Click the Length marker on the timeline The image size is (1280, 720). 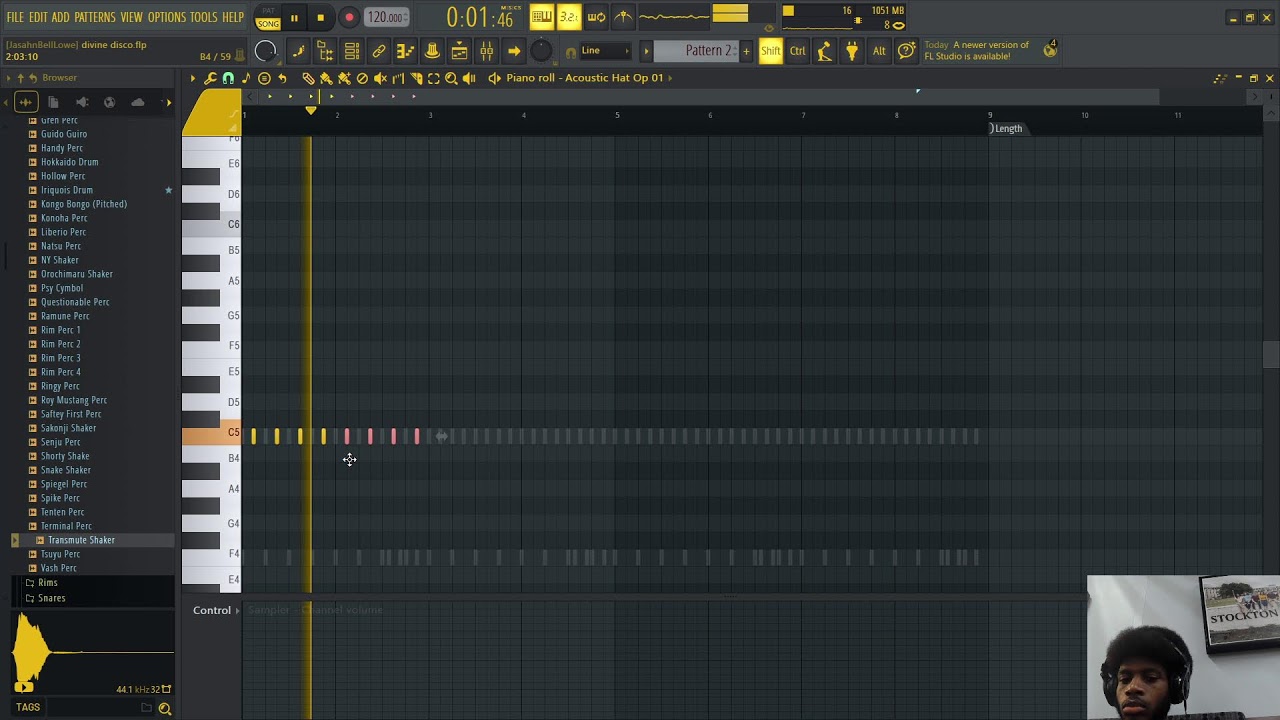click(x=1007, y=129)
